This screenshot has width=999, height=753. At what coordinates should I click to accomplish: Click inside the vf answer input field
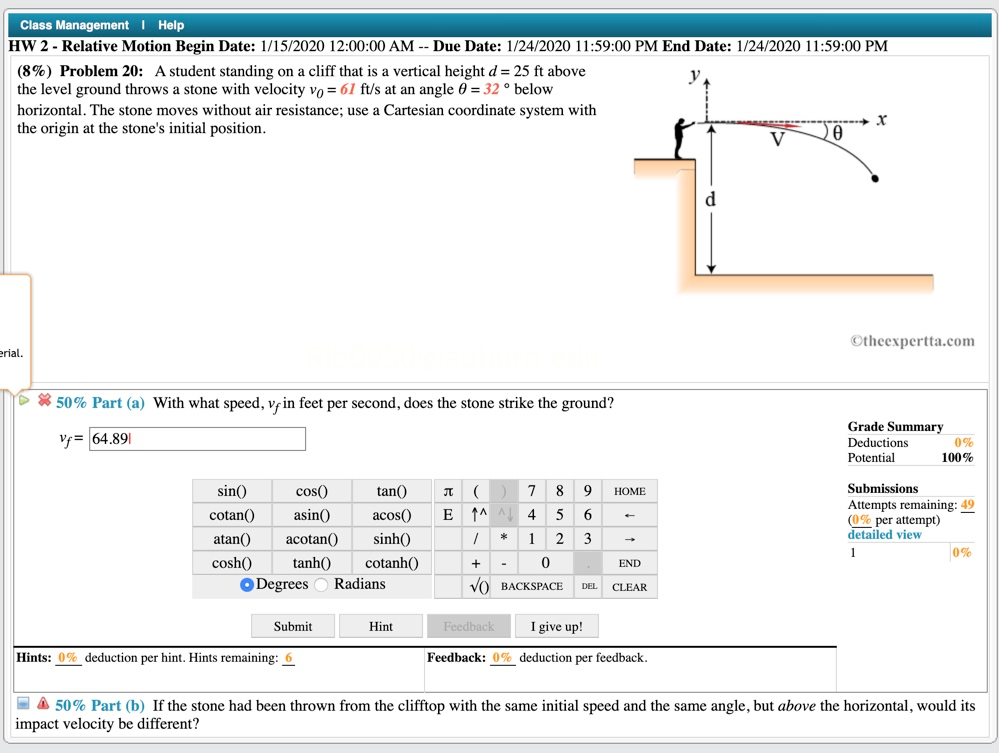click(x=197, y=439)
